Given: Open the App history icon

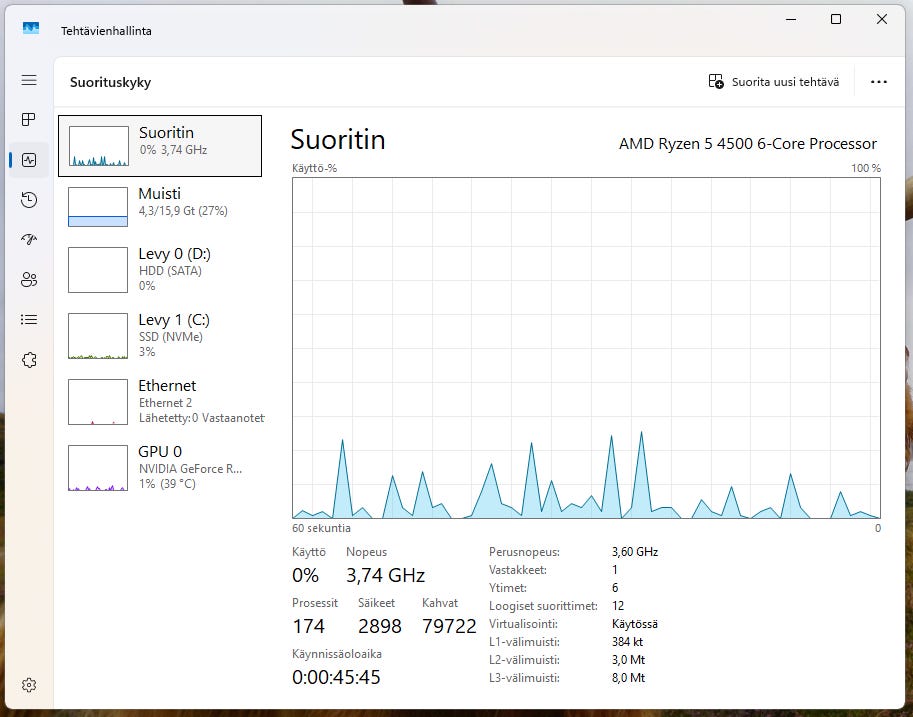Looking at the screenshot, I should coord(29,200).
